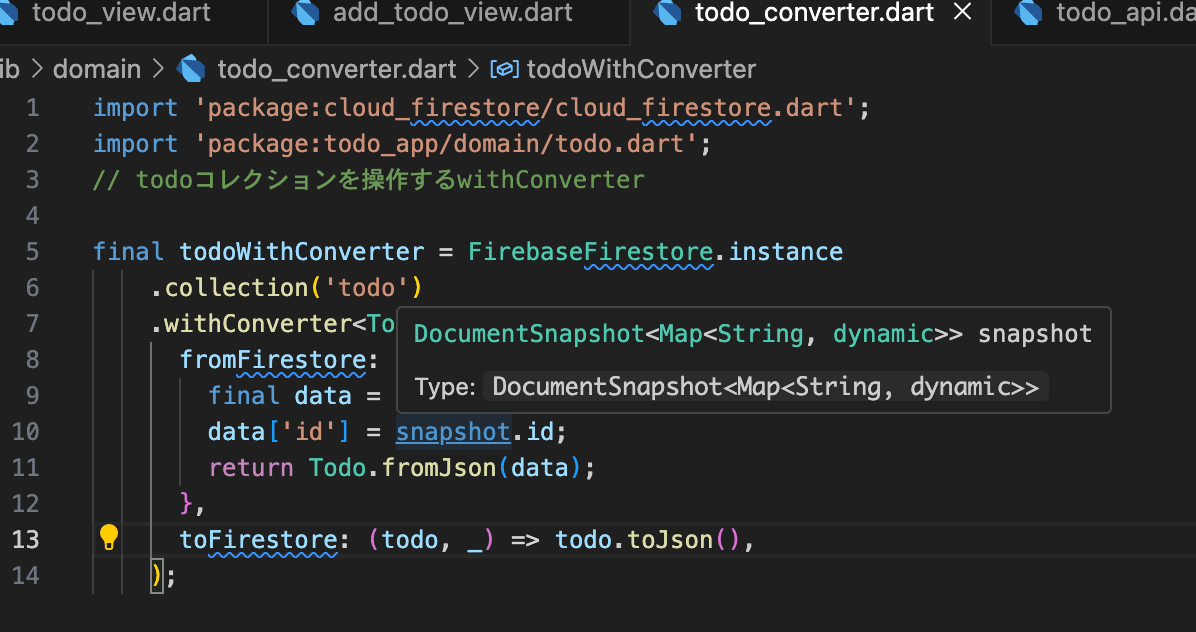The height and width of the screenshot is (632, 1196).
Task: Click the Japanese withConverter comment
Action: pyautogui.click(x=368, y=180)
